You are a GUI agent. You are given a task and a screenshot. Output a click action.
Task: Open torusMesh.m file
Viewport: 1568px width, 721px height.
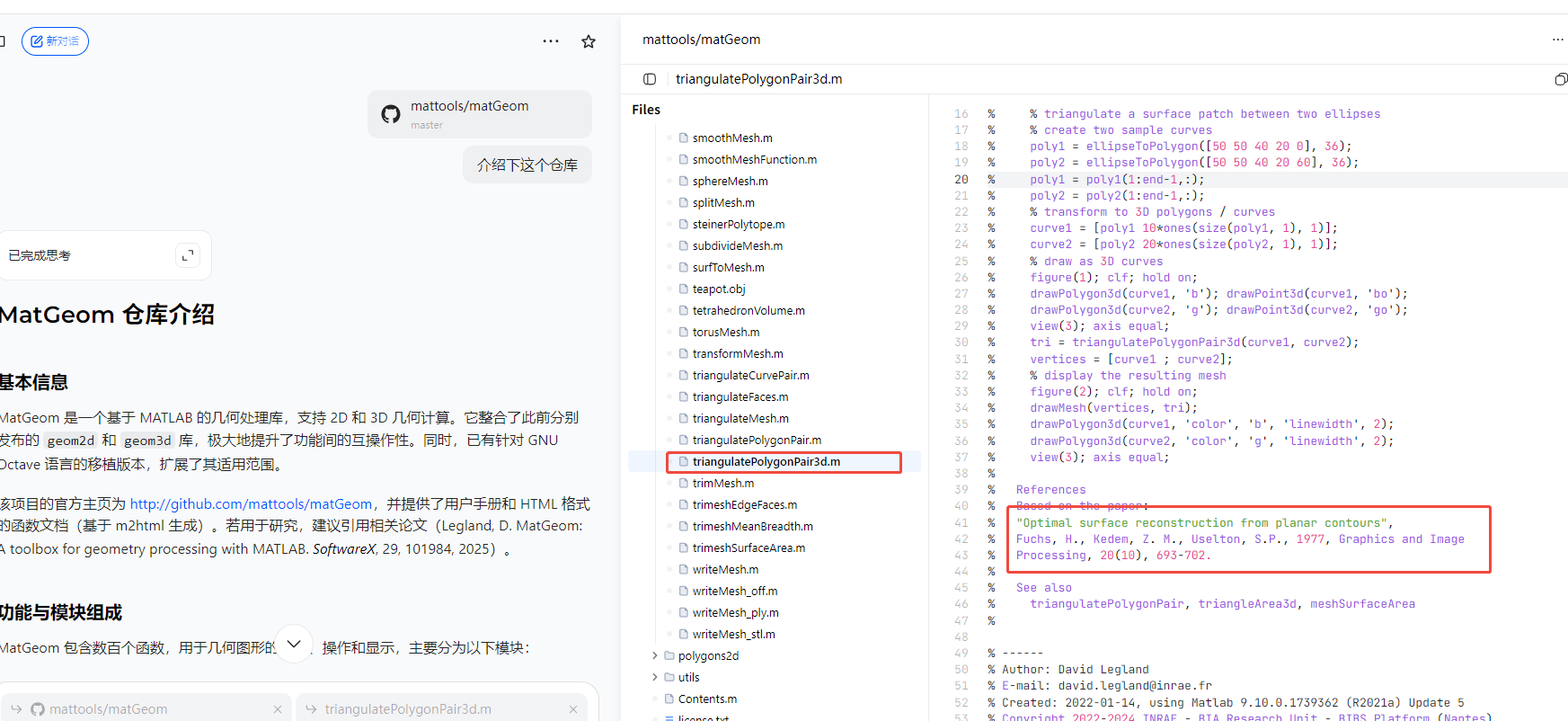point(726,332)
